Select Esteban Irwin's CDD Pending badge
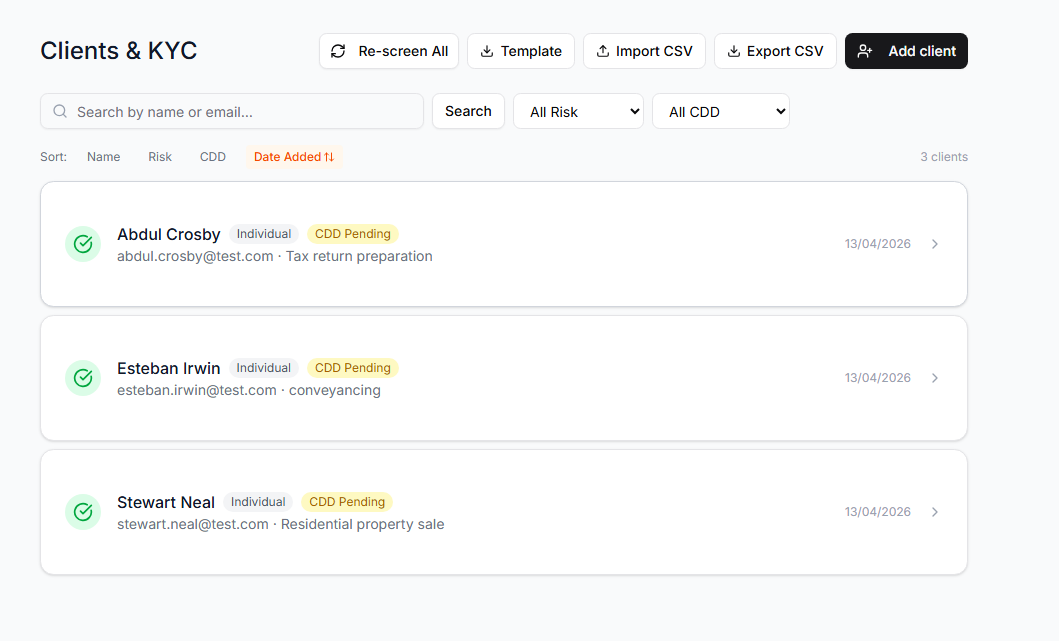 [x=352, y=368]
